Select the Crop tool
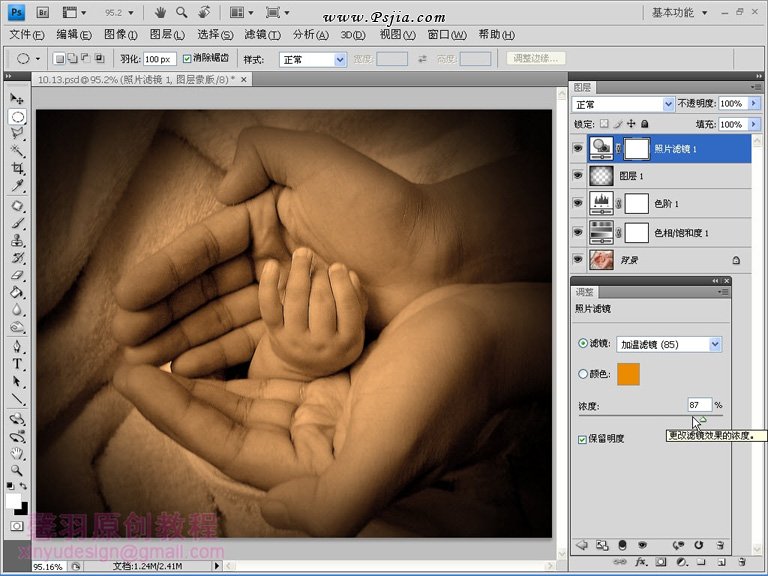This screenshot has width=768, height=576. pos(17,169)
